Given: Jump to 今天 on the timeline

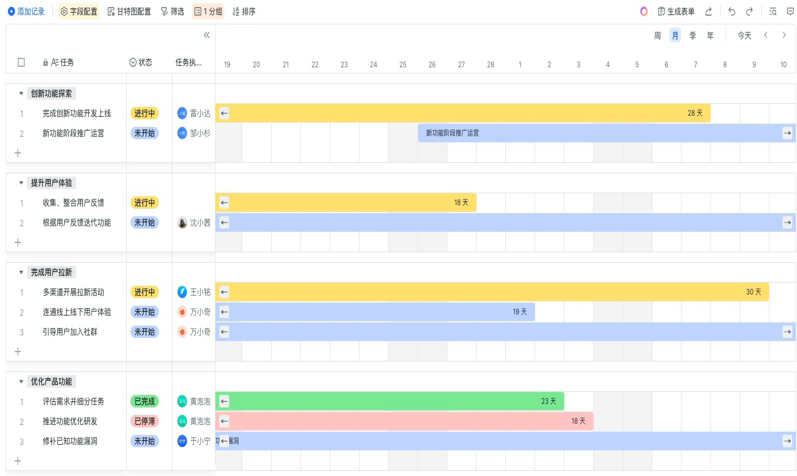Looking at the screenshot, I should tap(744, 35).
